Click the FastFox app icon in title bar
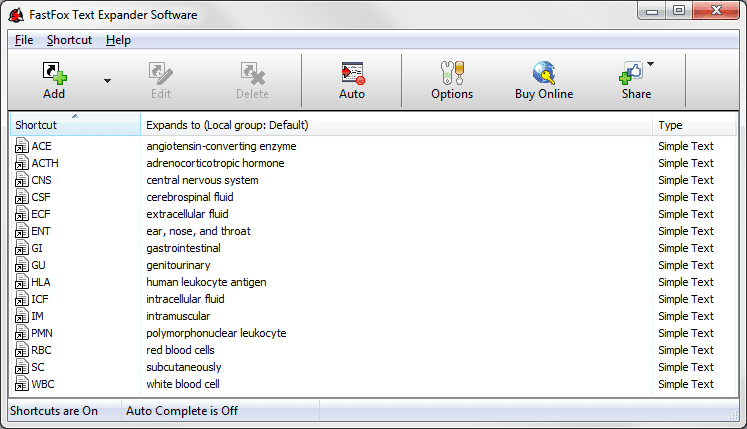This screenshot has width=747, height=429. (x=17, y=15)
